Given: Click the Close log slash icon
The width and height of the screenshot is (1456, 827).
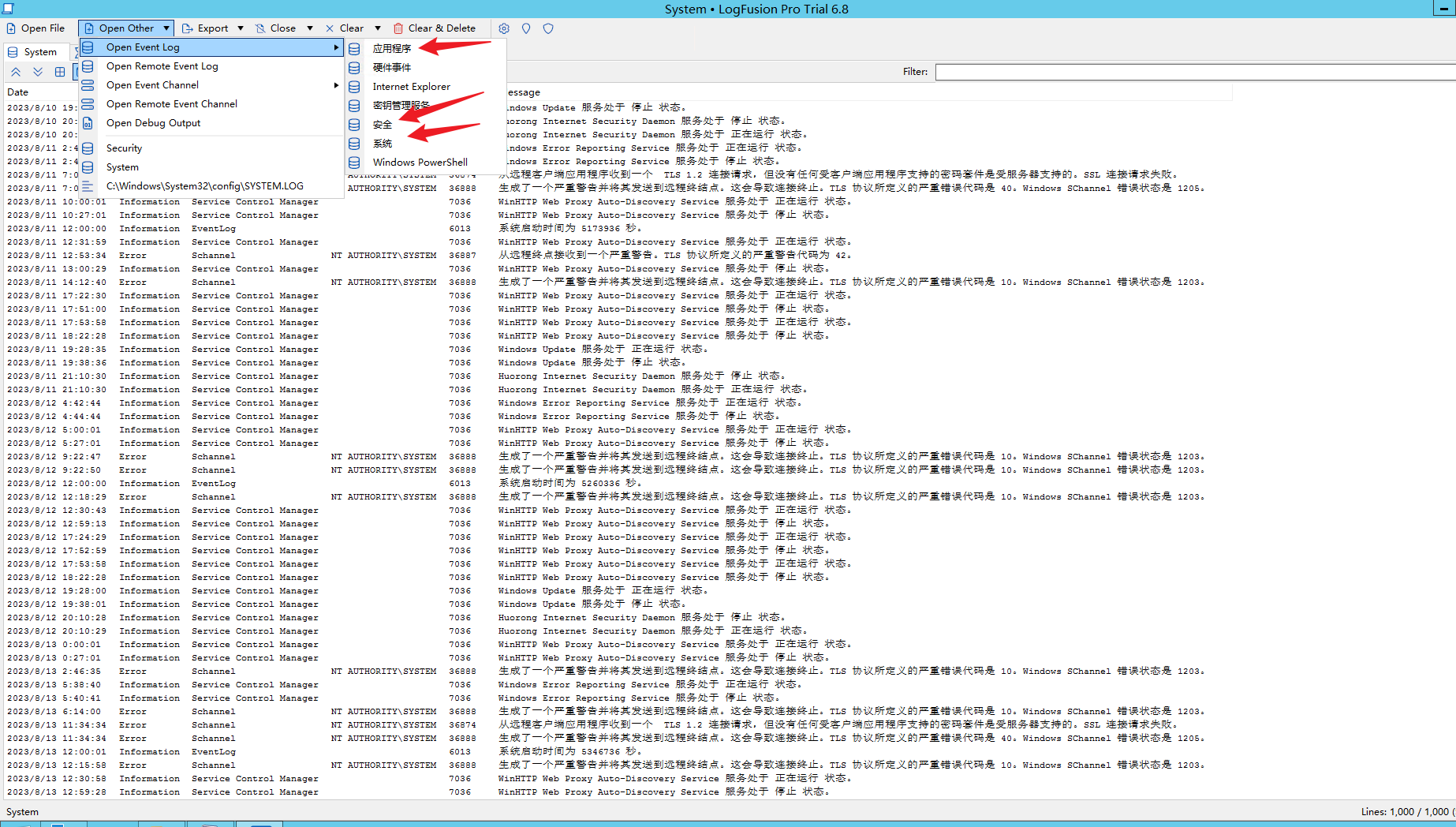Looking at the screenshot, I should point(260,28).
